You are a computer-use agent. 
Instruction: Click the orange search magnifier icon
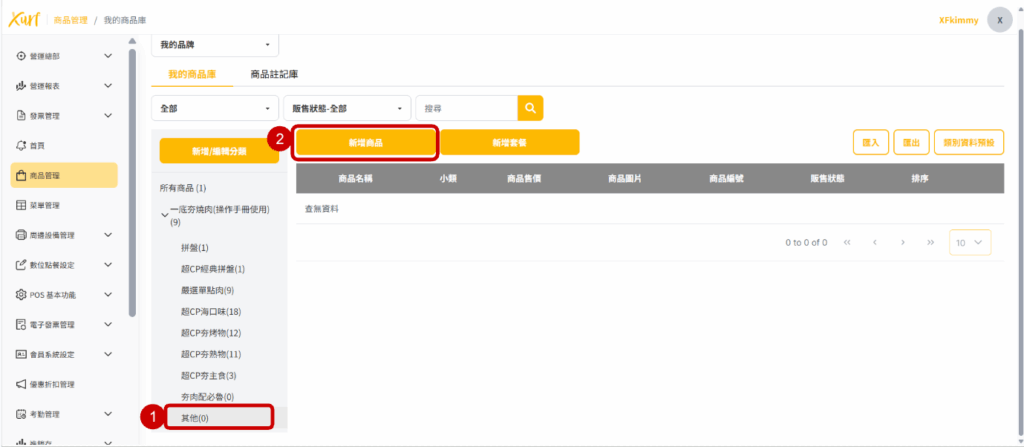(x=530, y=108)
